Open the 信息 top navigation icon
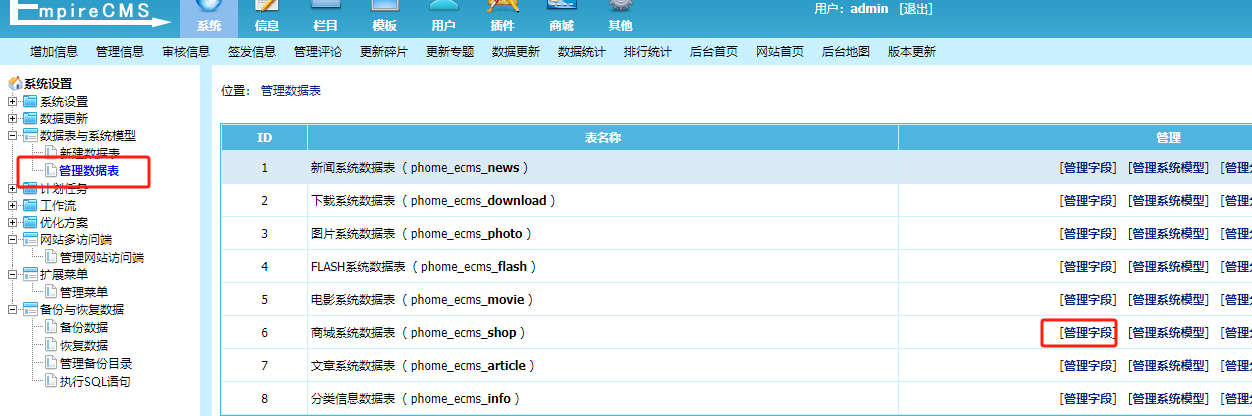The height and width of the screenshot is (416, 1252). pos(267,17)
